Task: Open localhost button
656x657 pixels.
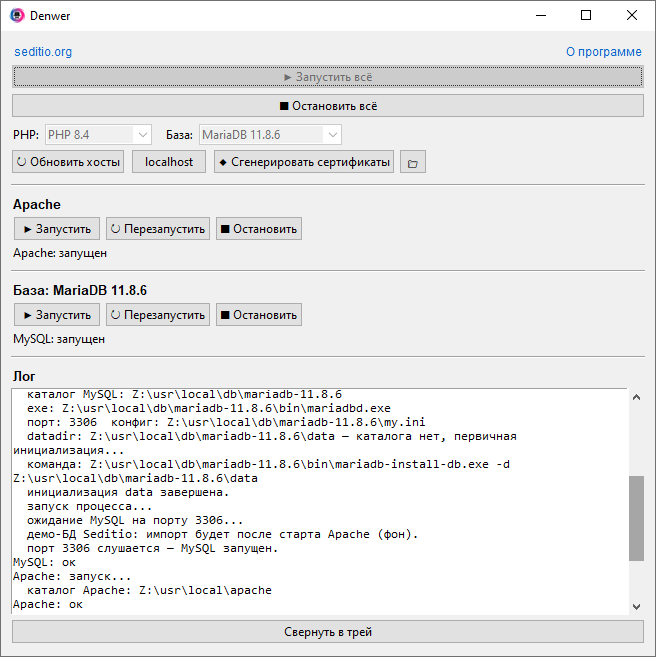Action: click(169, 162)
